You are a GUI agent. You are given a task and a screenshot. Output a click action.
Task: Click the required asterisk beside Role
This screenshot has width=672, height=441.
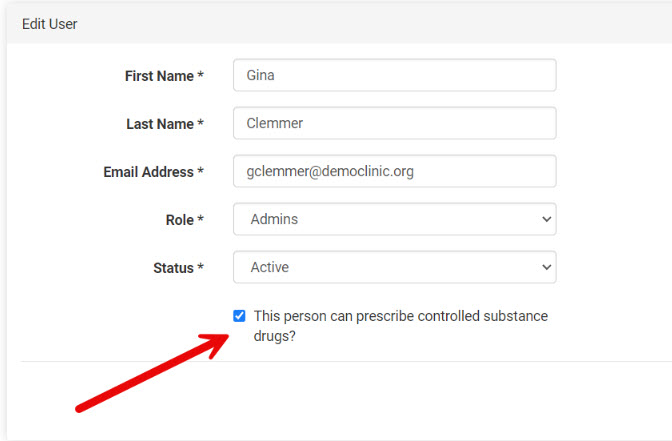(201, 220)
